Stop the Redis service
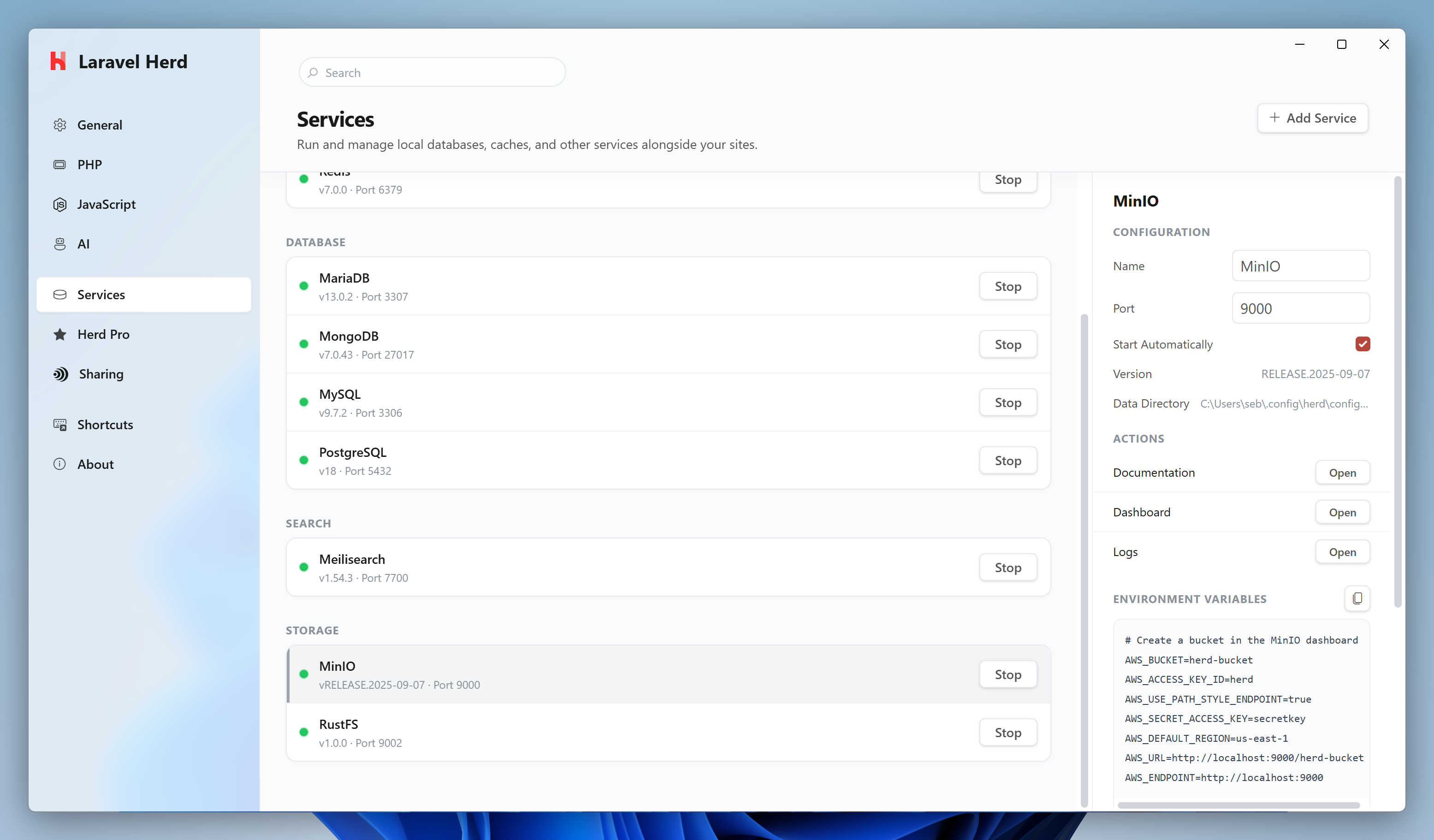 click(1008, 182)
